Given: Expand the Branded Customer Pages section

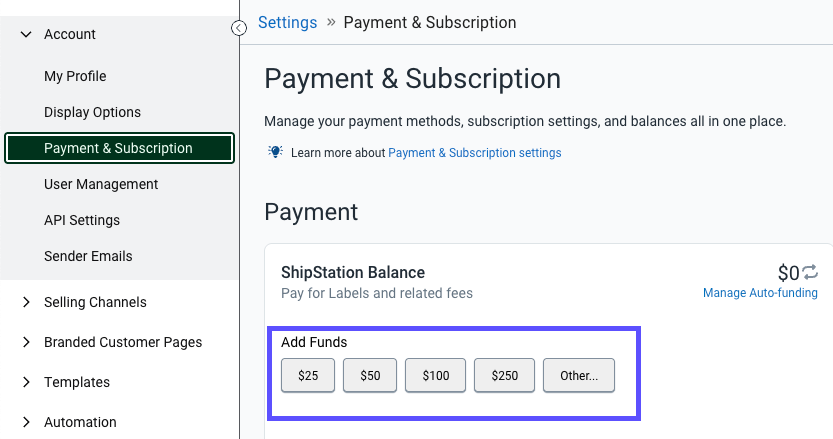Looking at the screenshot, I should click(x=27, y=342).
